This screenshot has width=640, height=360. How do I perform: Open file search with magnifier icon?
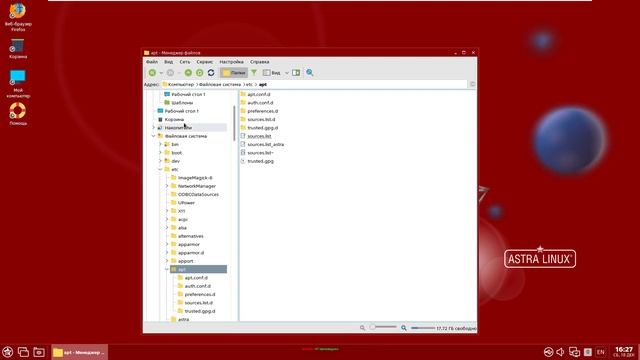click(x=310, y=73)
